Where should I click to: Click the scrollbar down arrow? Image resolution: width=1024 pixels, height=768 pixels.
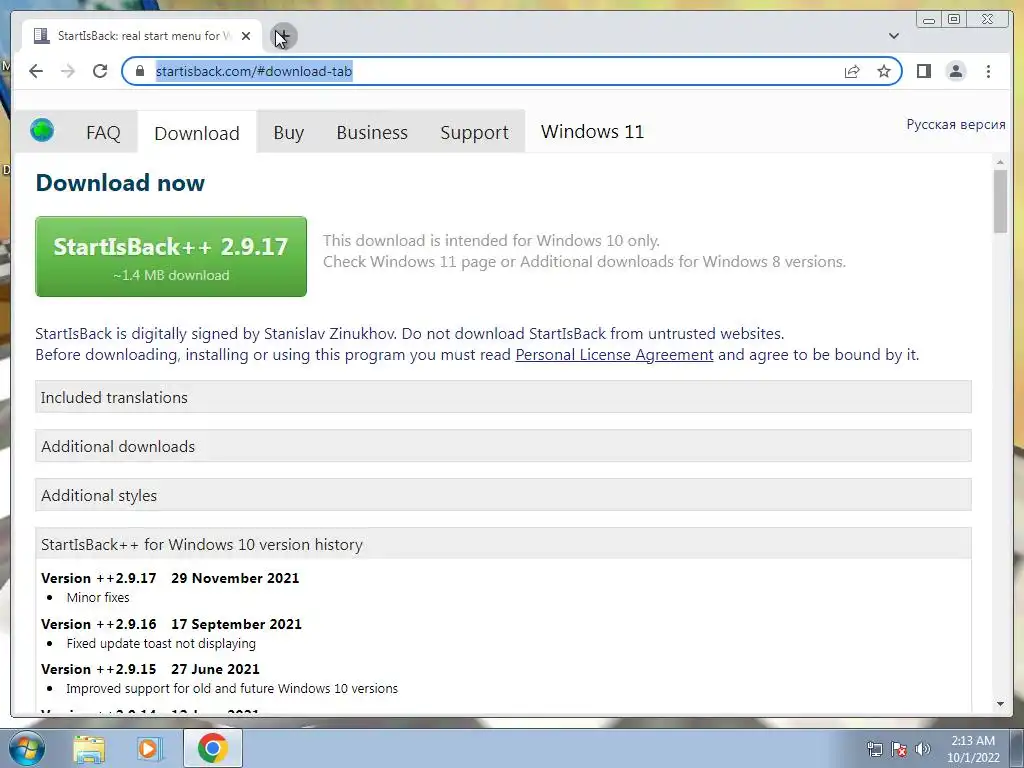click(x=1000, y=704)
